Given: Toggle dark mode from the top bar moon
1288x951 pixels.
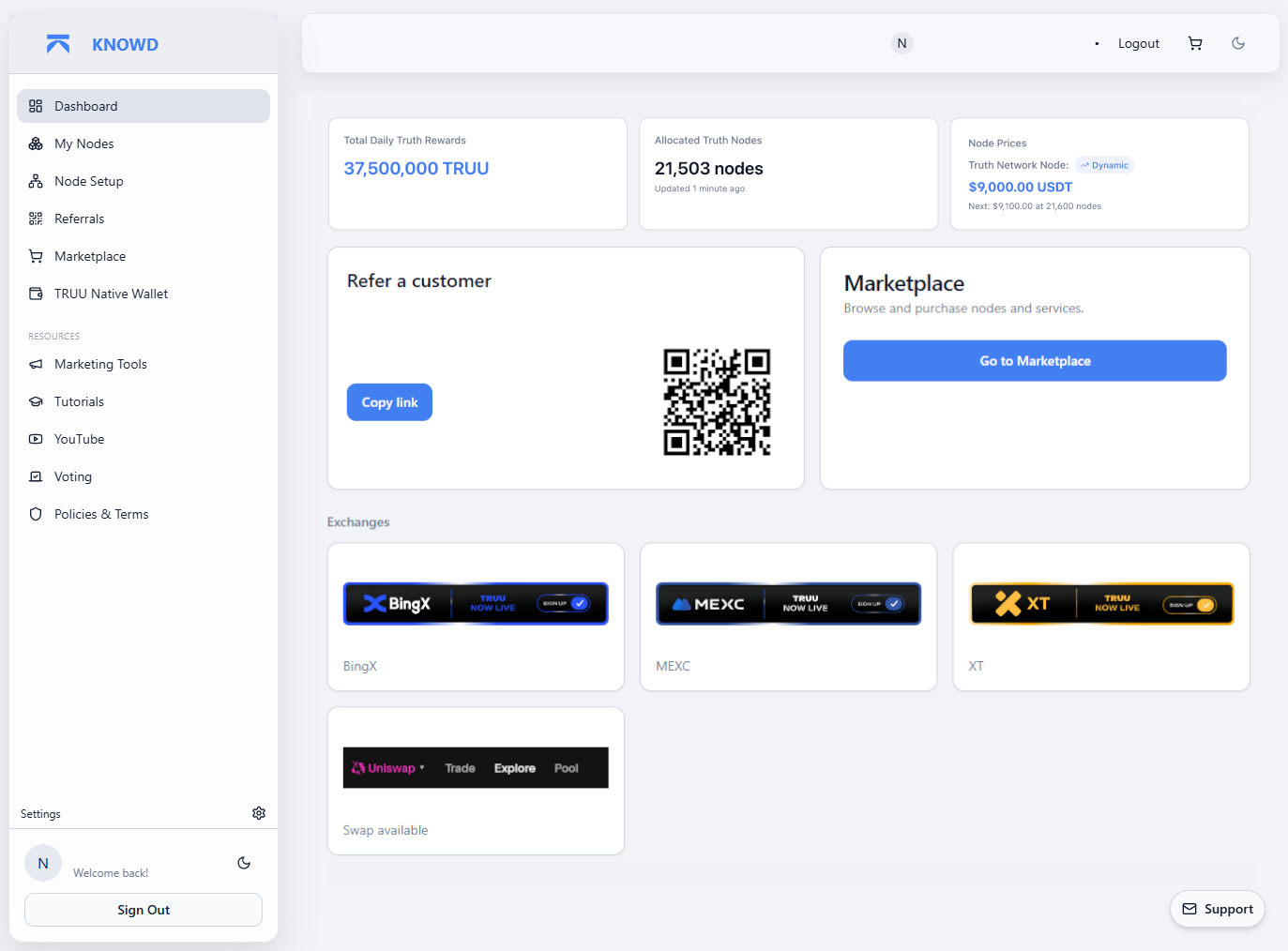Looking at the screenshot, I should (1238, 43).
